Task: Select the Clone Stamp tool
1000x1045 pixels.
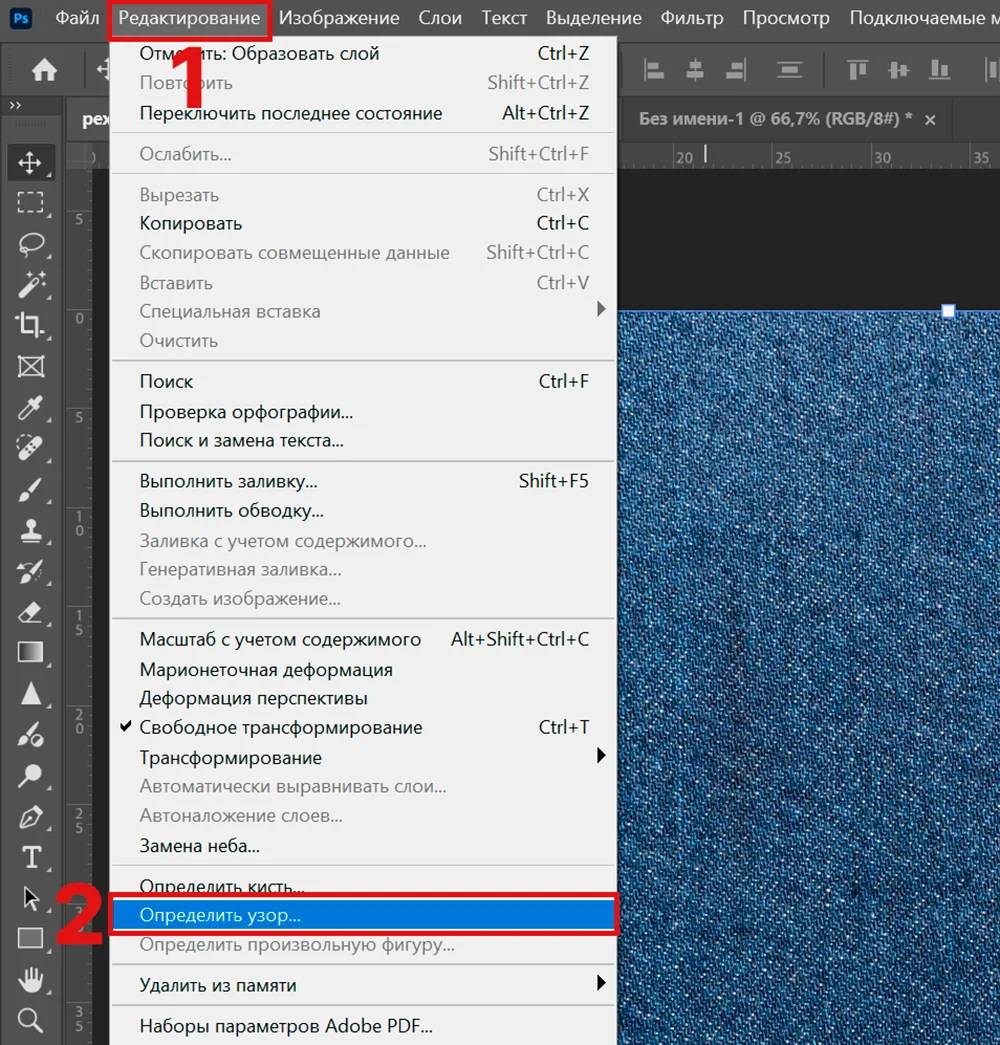Action: (x=30, y=530)
